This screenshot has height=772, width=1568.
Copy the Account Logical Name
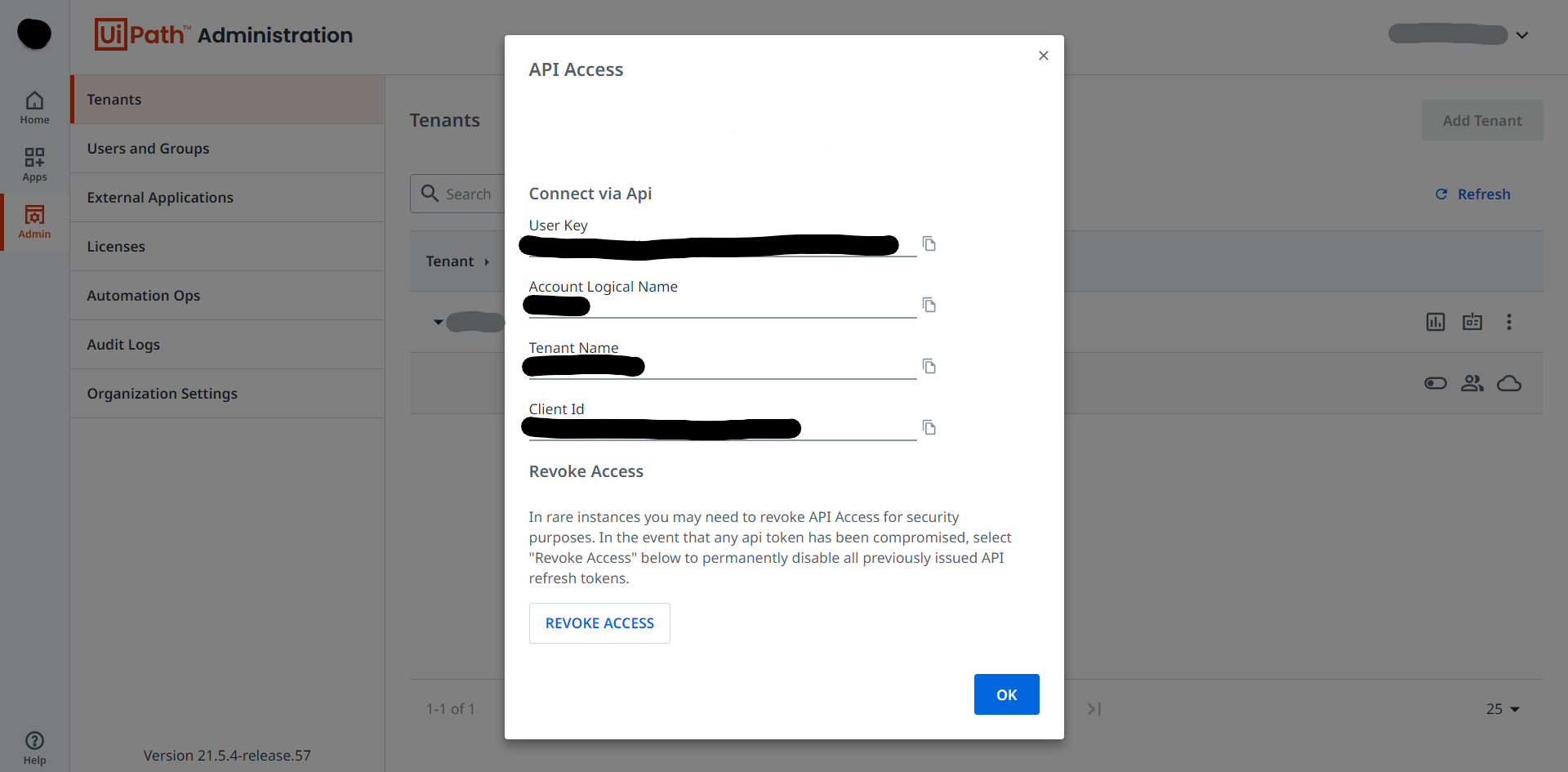[x=929, y=305]
